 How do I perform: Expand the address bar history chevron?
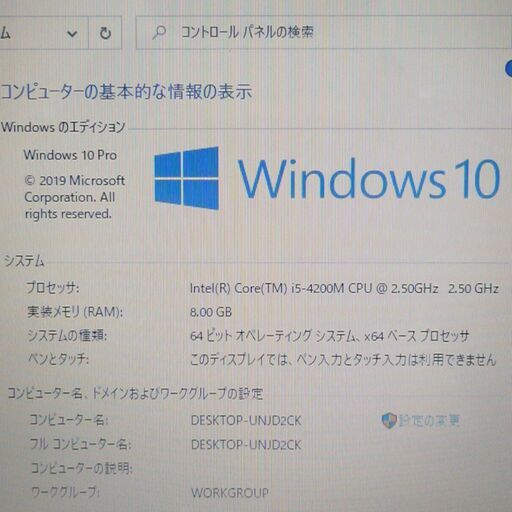pos(72,33)
